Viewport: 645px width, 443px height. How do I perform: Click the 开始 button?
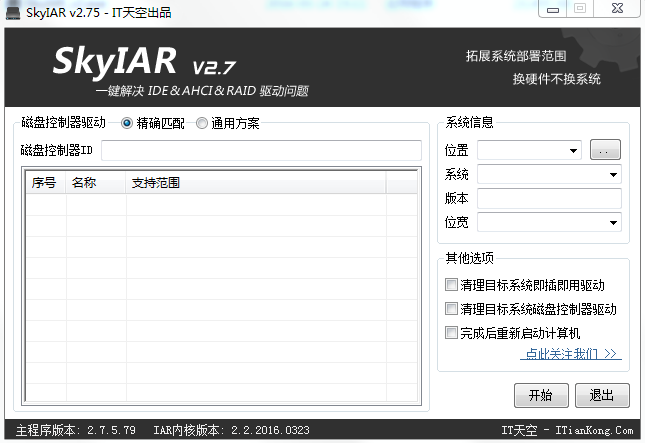(x=541, y=395)
